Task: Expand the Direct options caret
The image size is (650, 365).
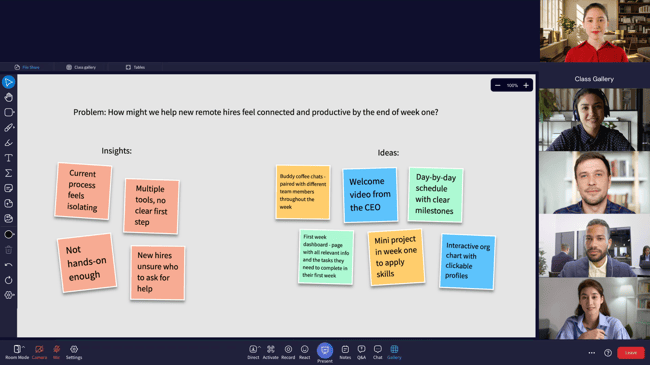Action: pyautogui.click(x=260, y=347)
